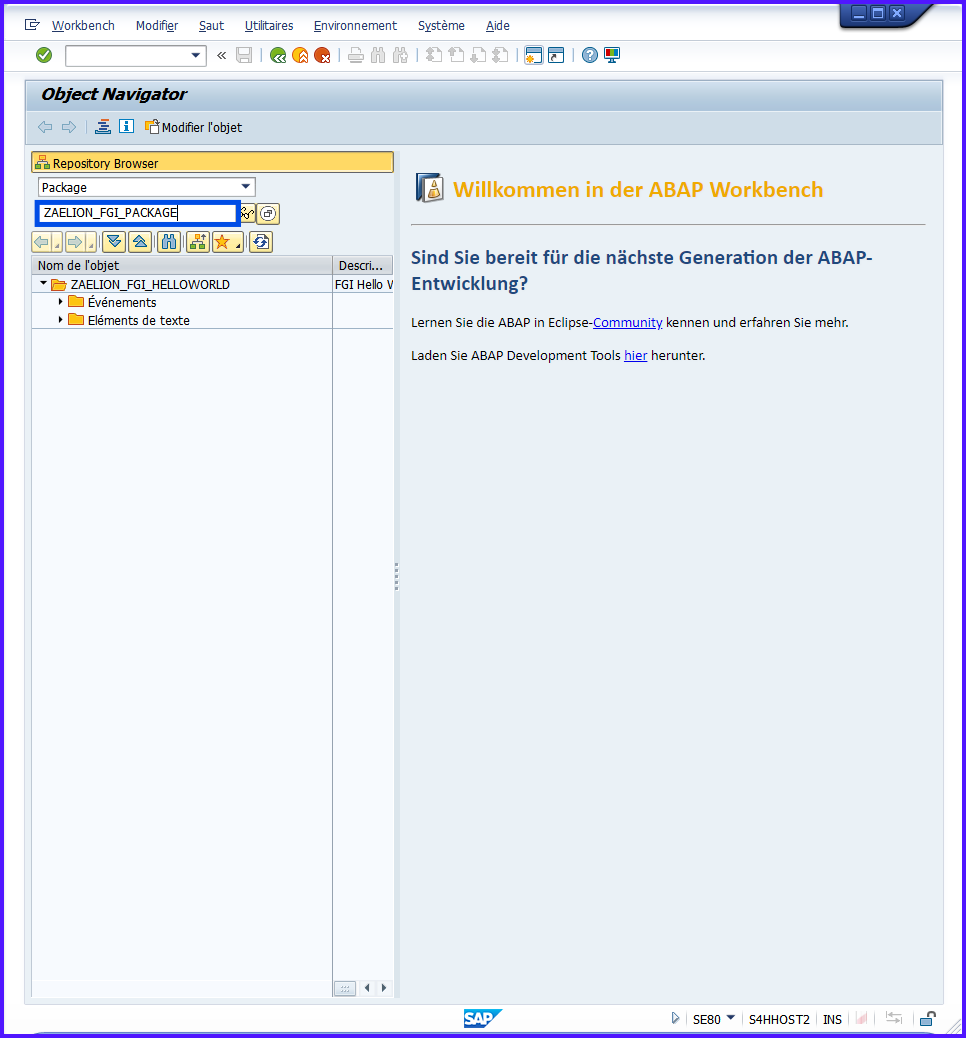Collapse the ZAELION_FGI_HELLOWORLD tree node

point(43,284)
